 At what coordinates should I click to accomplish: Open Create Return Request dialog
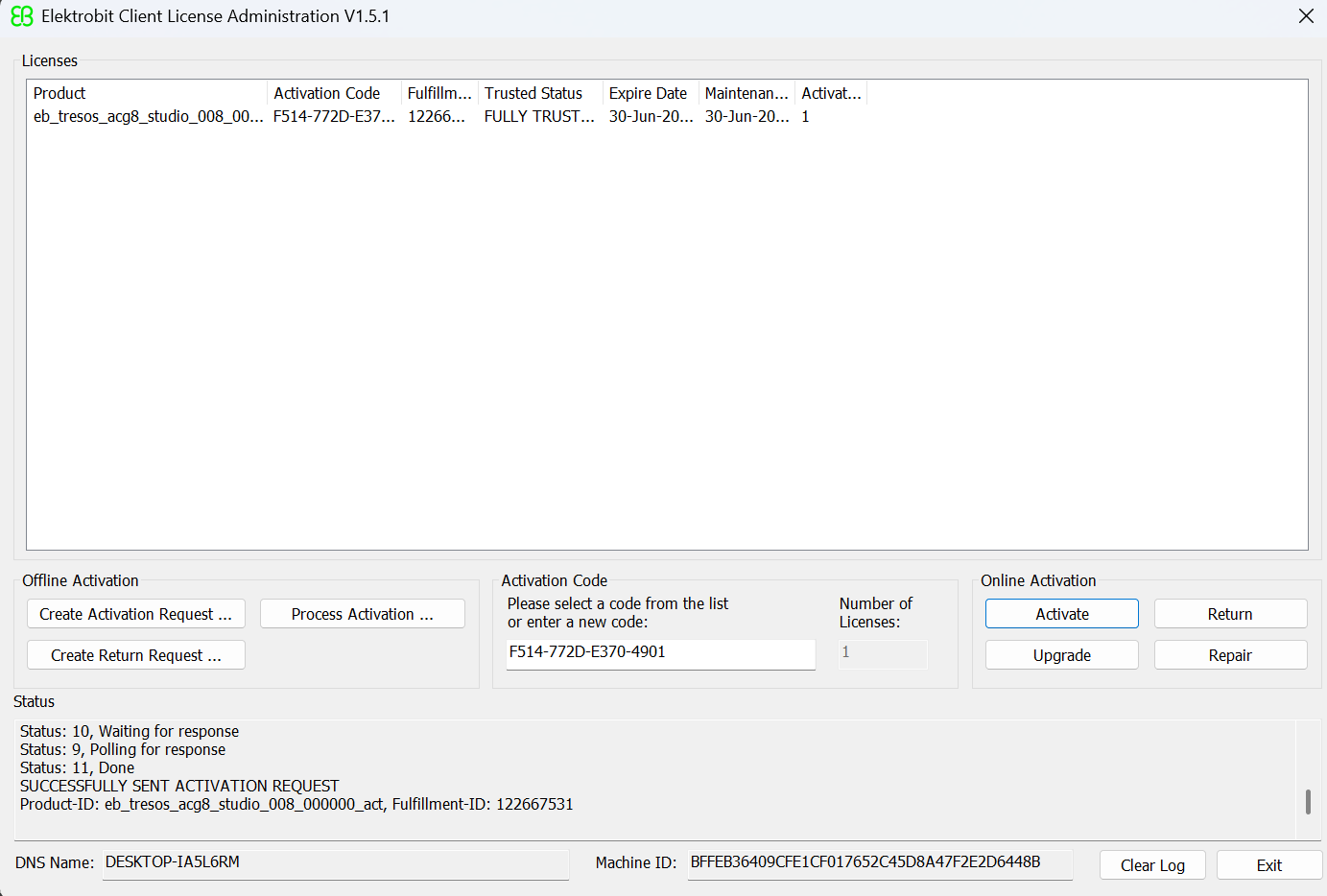(136, 655)
